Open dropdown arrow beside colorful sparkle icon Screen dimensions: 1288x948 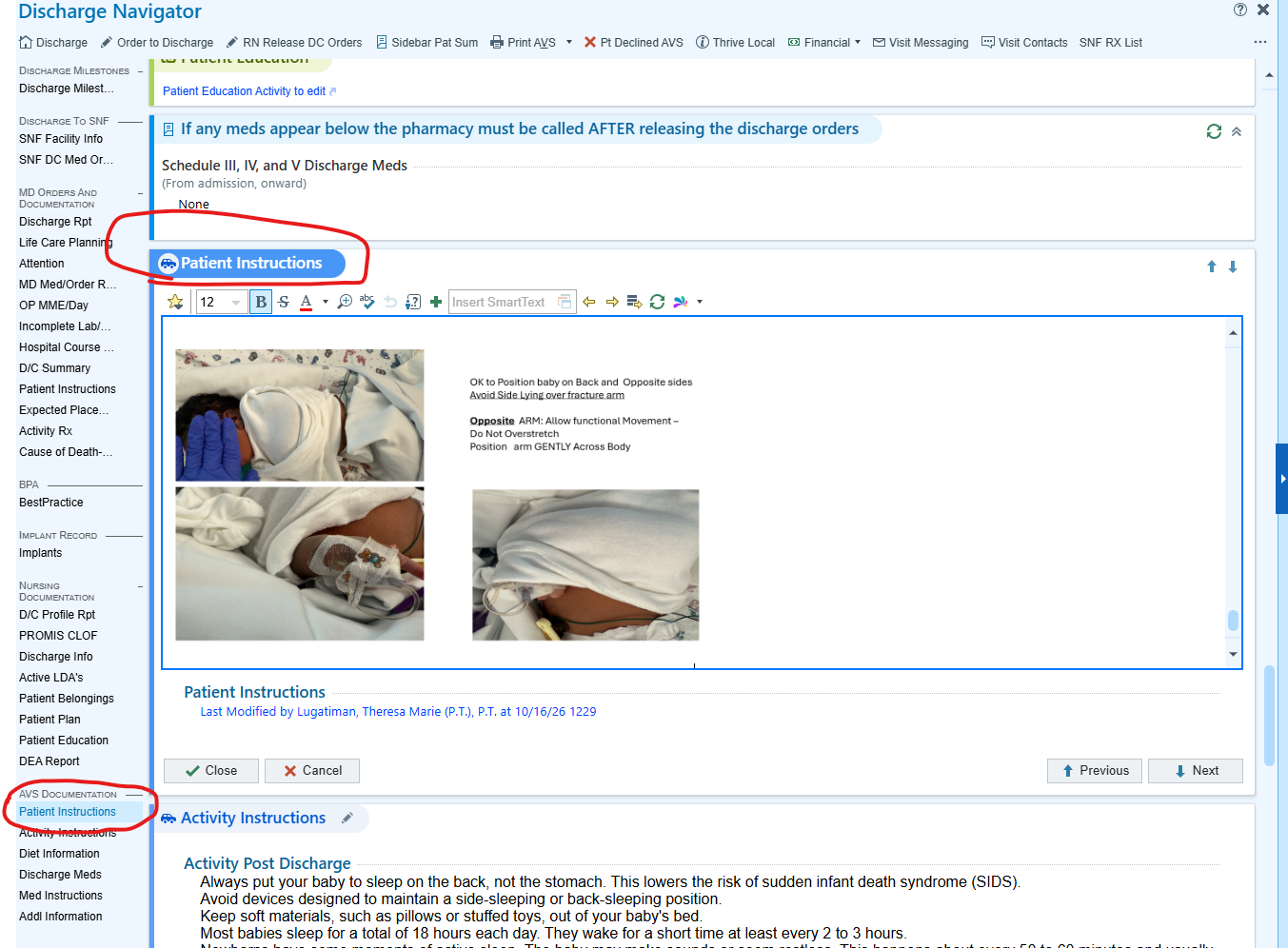[x=700, y=302]
